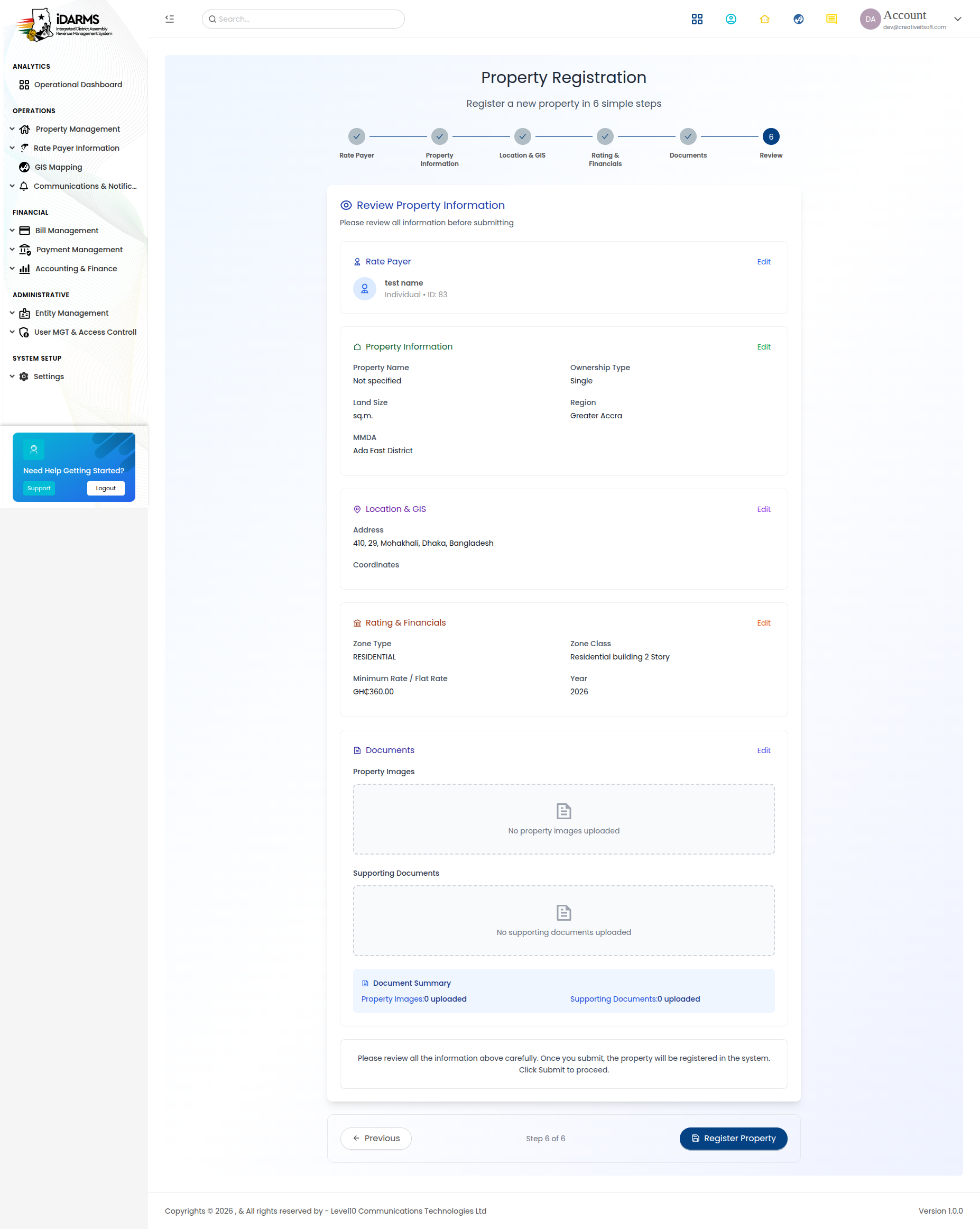Image resolution: width=980 pixels, height=1229 pixels.
Task: Click the Accounting & Finance chart icon
Action: pyautogui.click(x=24, y=269)
